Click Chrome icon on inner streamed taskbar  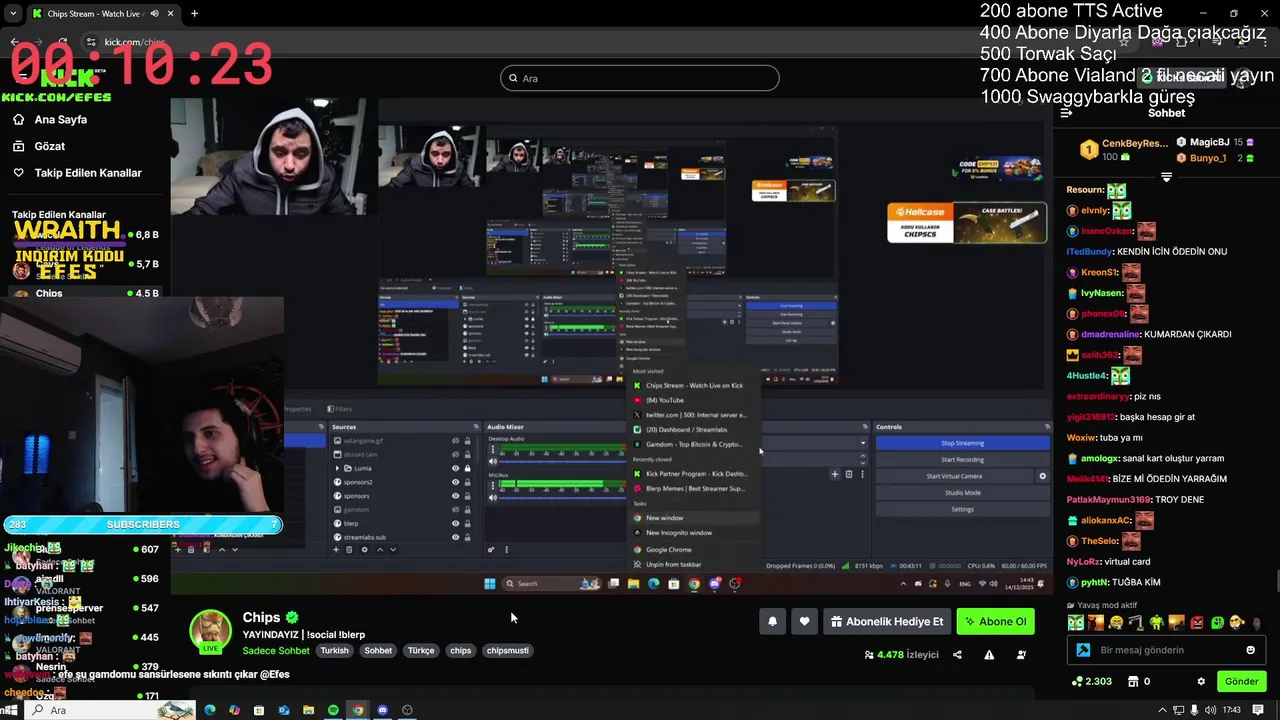point(694,584)
